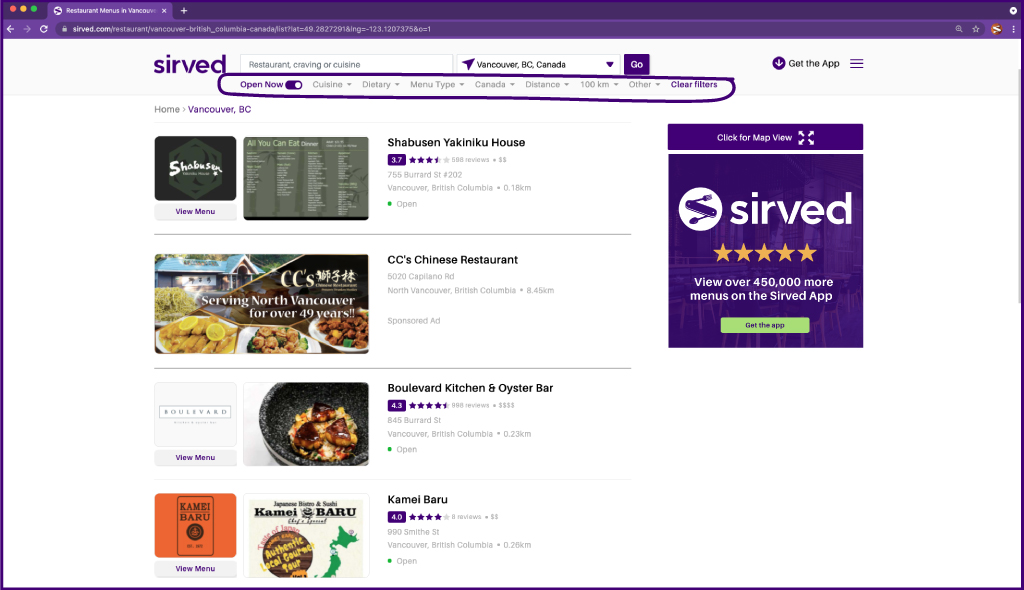This screenshot has height=590, width=1024.
Task: Click the browser address bar URL
Action: tap(251, 29)
